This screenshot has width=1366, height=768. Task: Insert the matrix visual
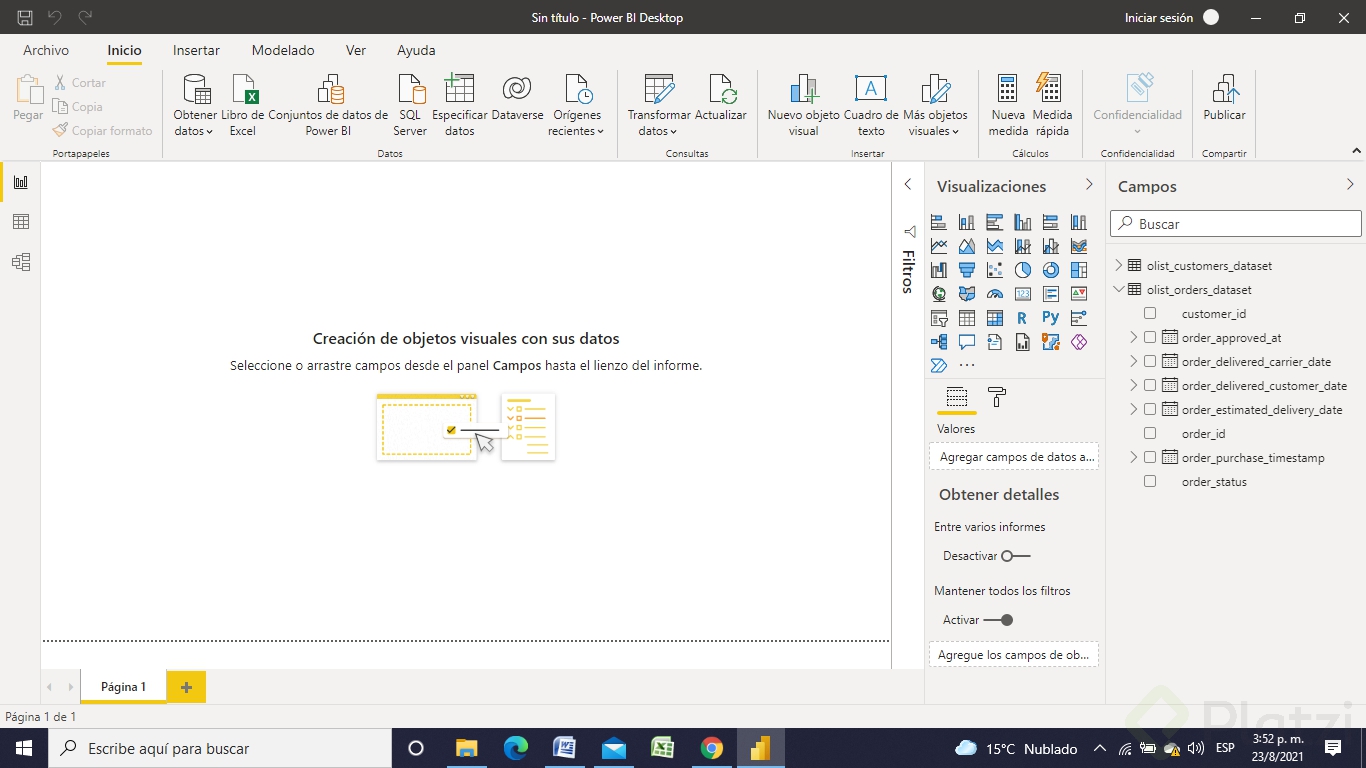point(994,318)
